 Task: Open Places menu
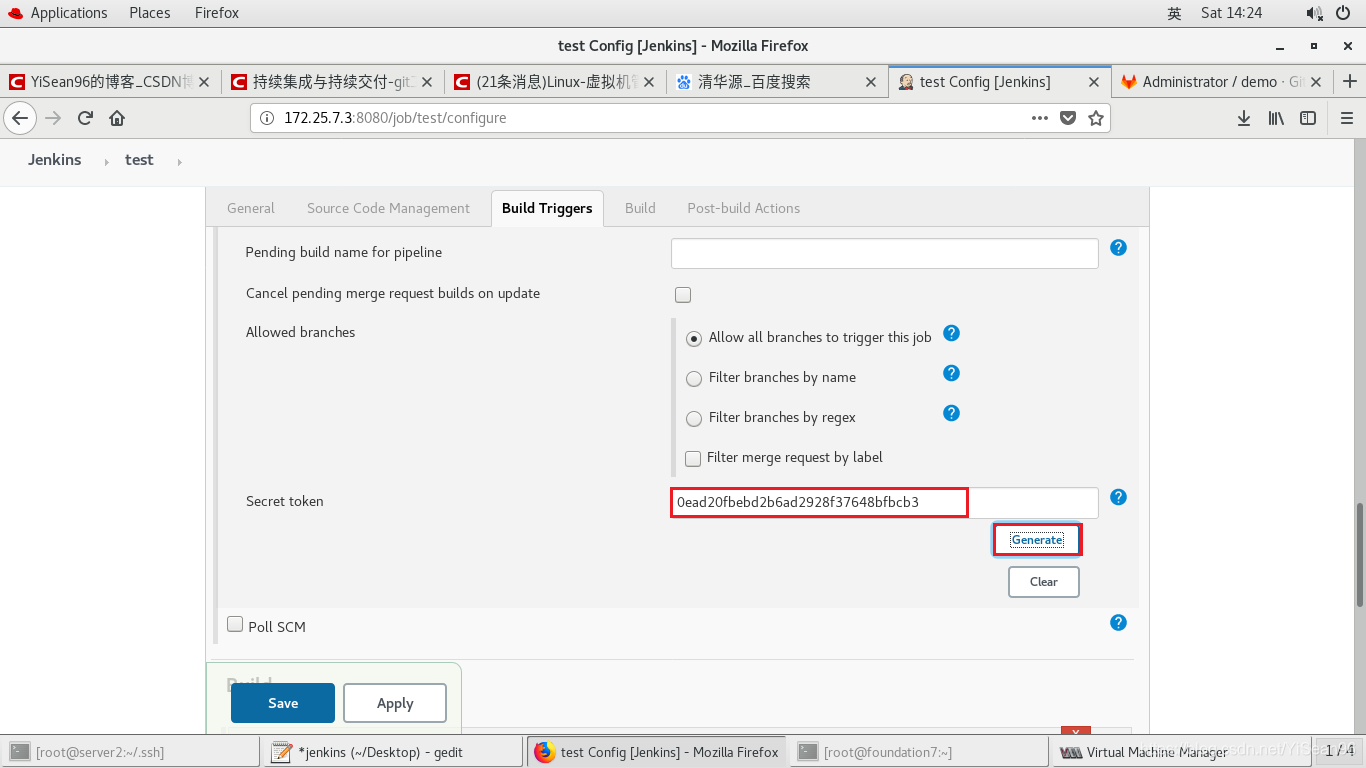(x=150, y=13)
